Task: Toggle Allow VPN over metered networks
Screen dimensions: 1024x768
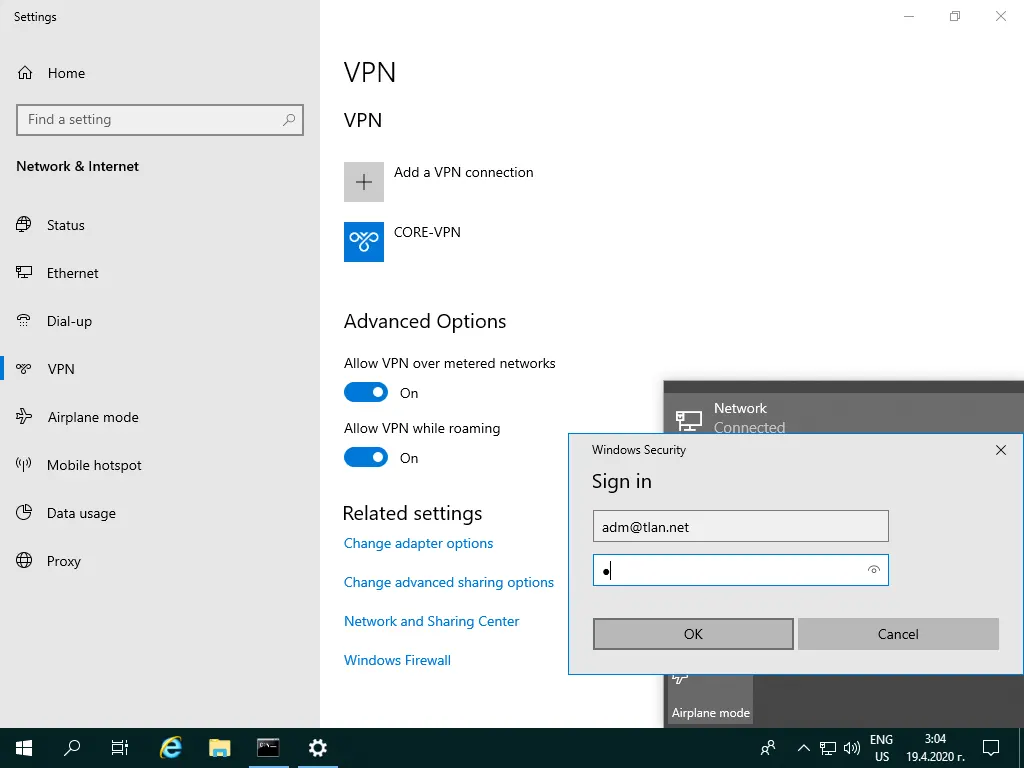Action: (366, 392)
